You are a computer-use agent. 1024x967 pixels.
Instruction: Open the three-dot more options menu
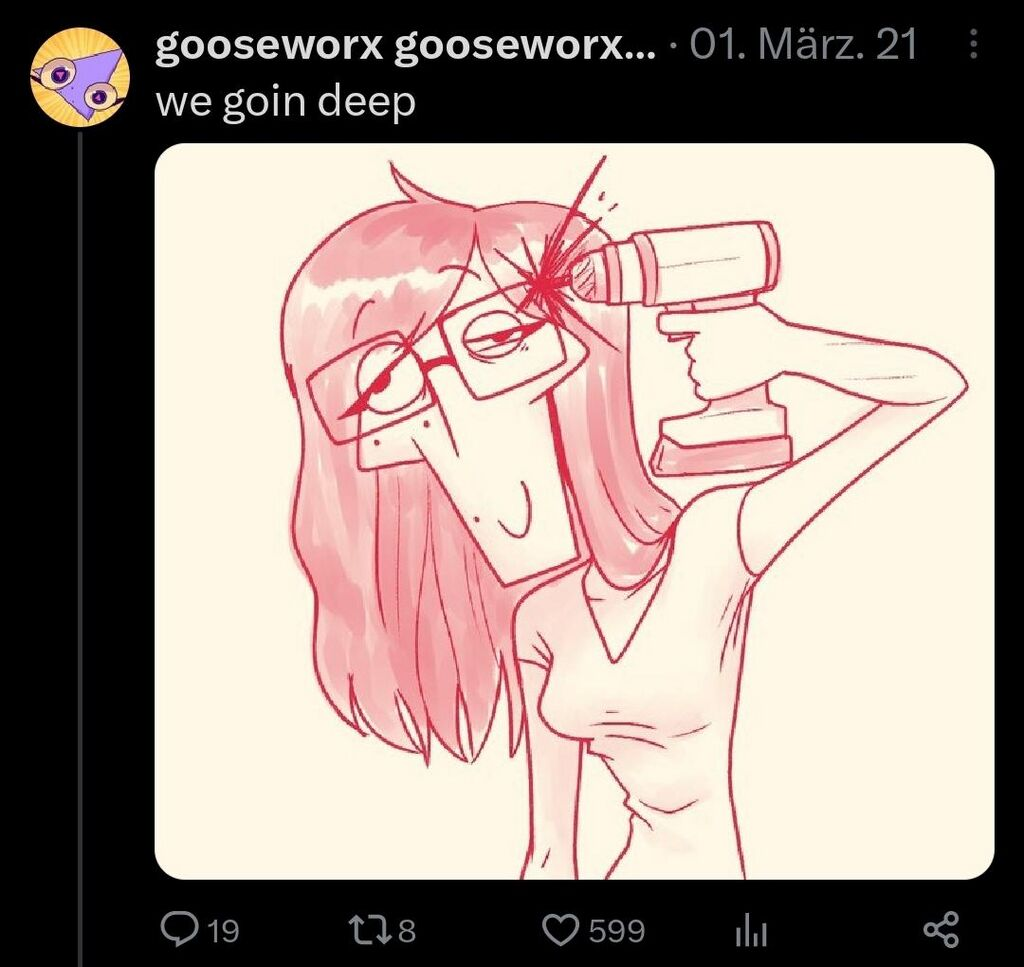(x=973, y=44)
